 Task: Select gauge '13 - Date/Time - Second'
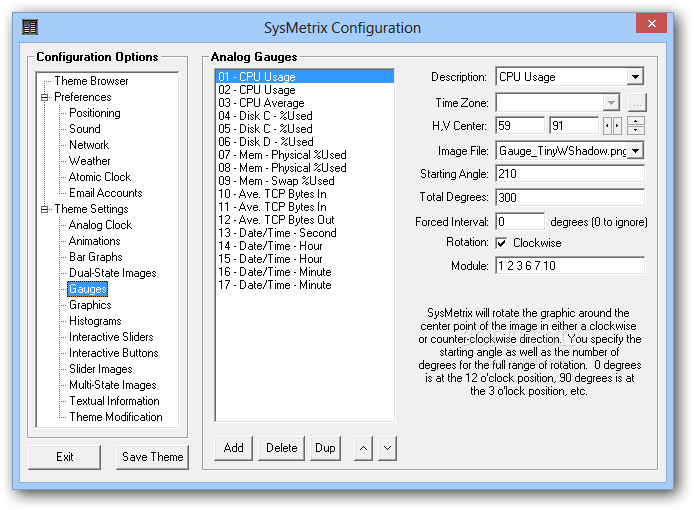pos(305,233)
